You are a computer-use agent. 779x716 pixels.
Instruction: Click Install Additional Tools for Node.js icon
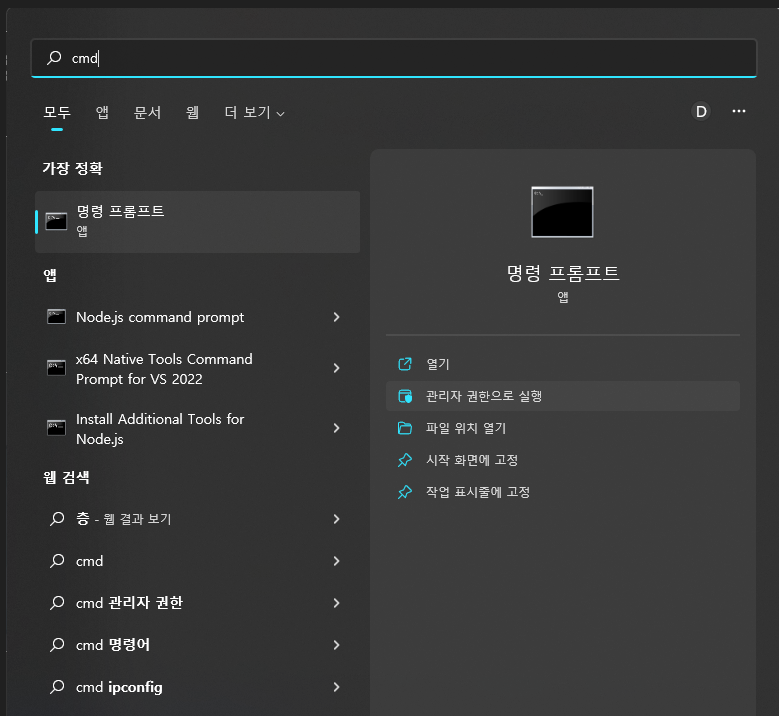[x=56, y=428]
